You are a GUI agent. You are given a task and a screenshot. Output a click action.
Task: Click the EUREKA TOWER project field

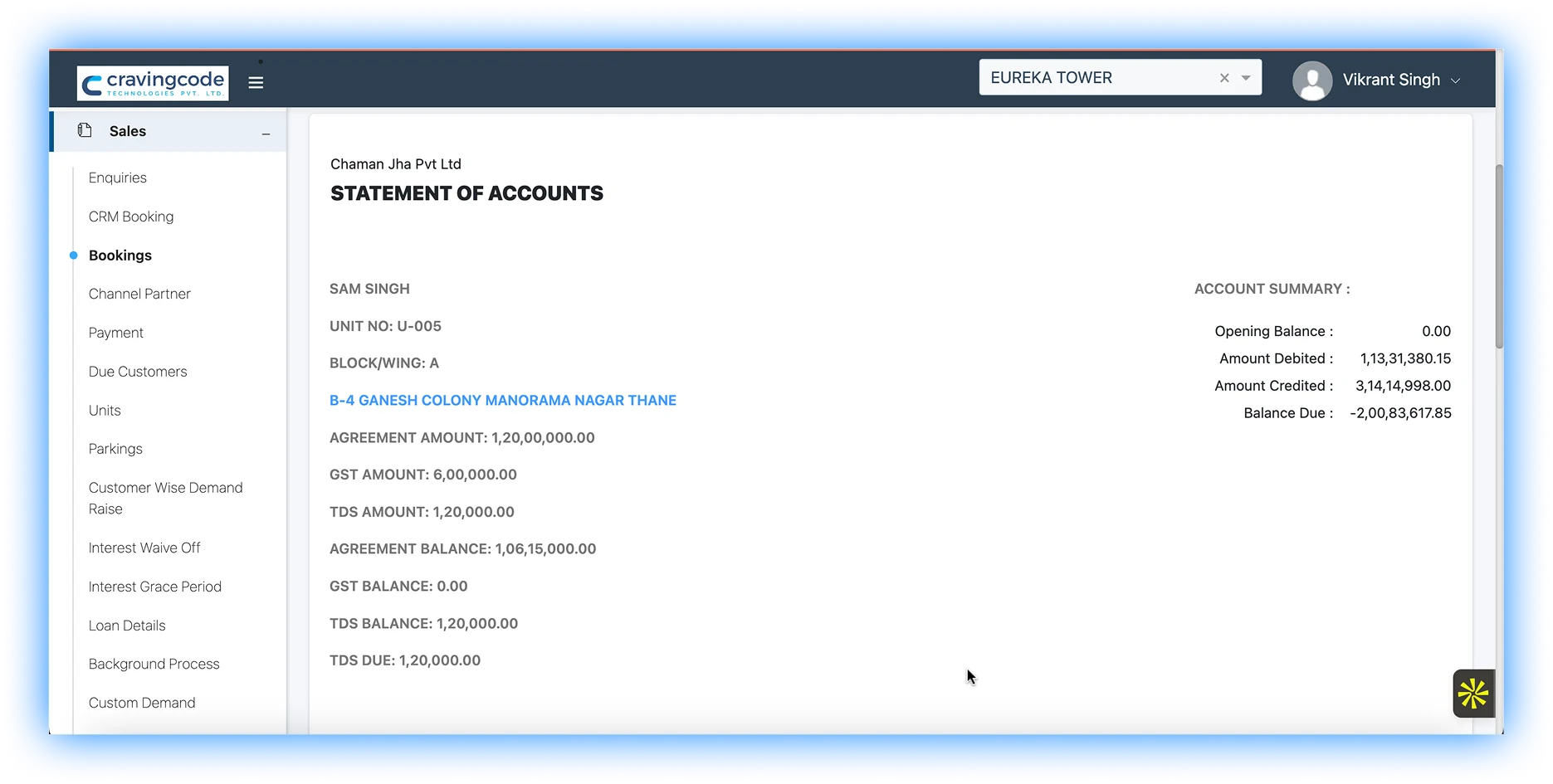pos(1121,78)
